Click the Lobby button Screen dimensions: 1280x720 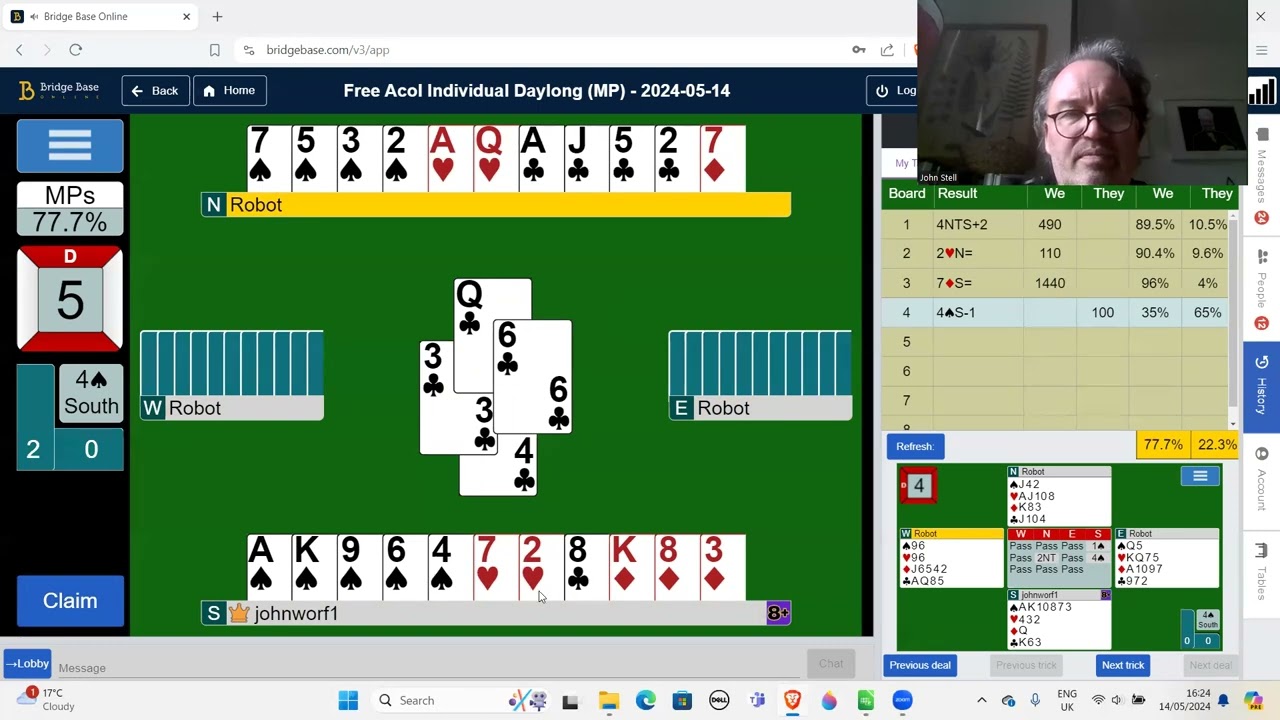26,663
